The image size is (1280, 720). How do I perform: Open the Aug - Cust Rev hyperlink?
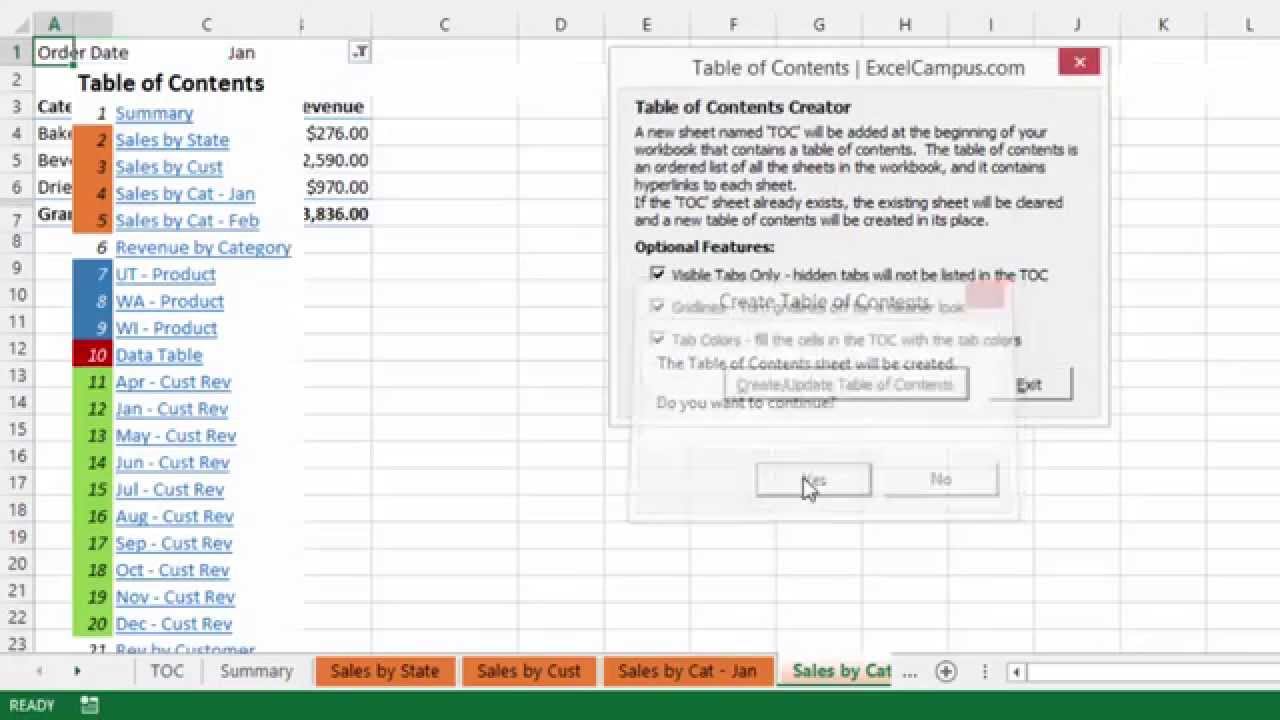click(174, 517)
